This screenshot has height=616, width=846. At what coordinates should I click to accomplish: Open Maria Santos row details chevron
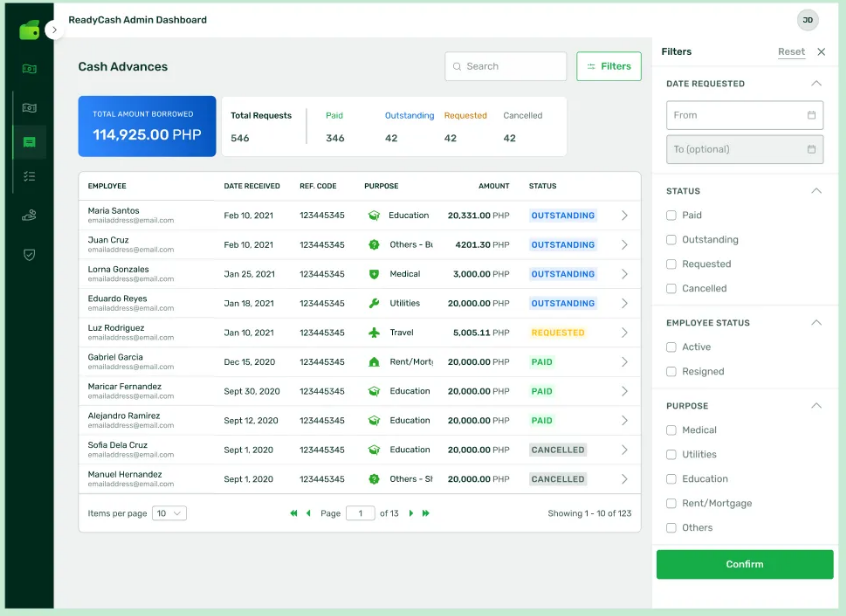click(624, 215)
